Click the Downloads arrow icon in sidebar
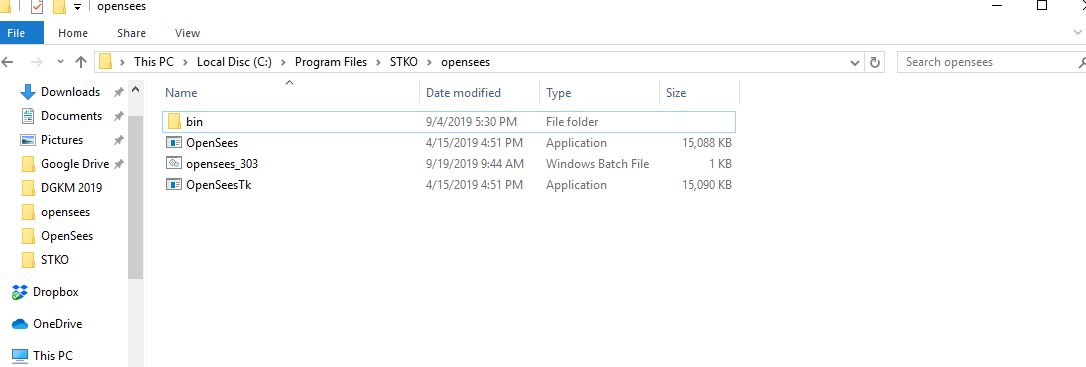The image size is (1086, 367). click(x=28, y=91)
